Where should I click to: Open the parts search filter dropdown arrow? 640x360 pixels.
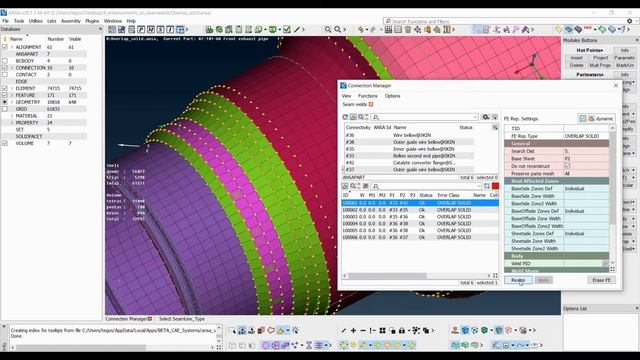point(475,117)
